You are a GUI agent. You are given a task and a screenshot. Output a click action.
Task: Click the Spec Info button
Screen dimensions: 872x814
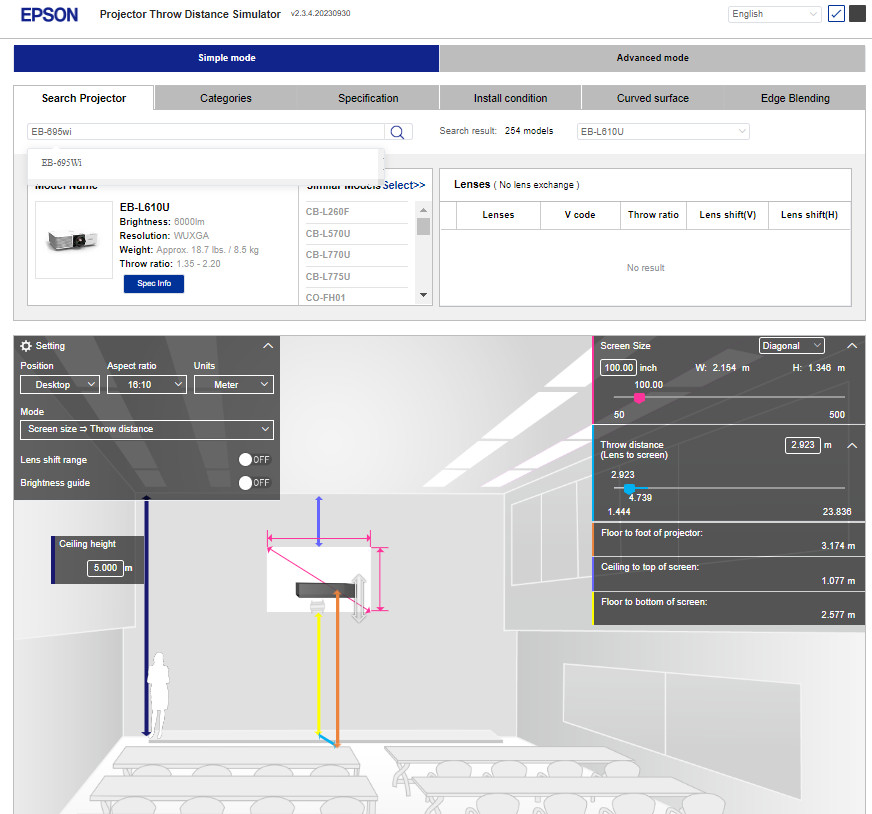tap(154, 284)
